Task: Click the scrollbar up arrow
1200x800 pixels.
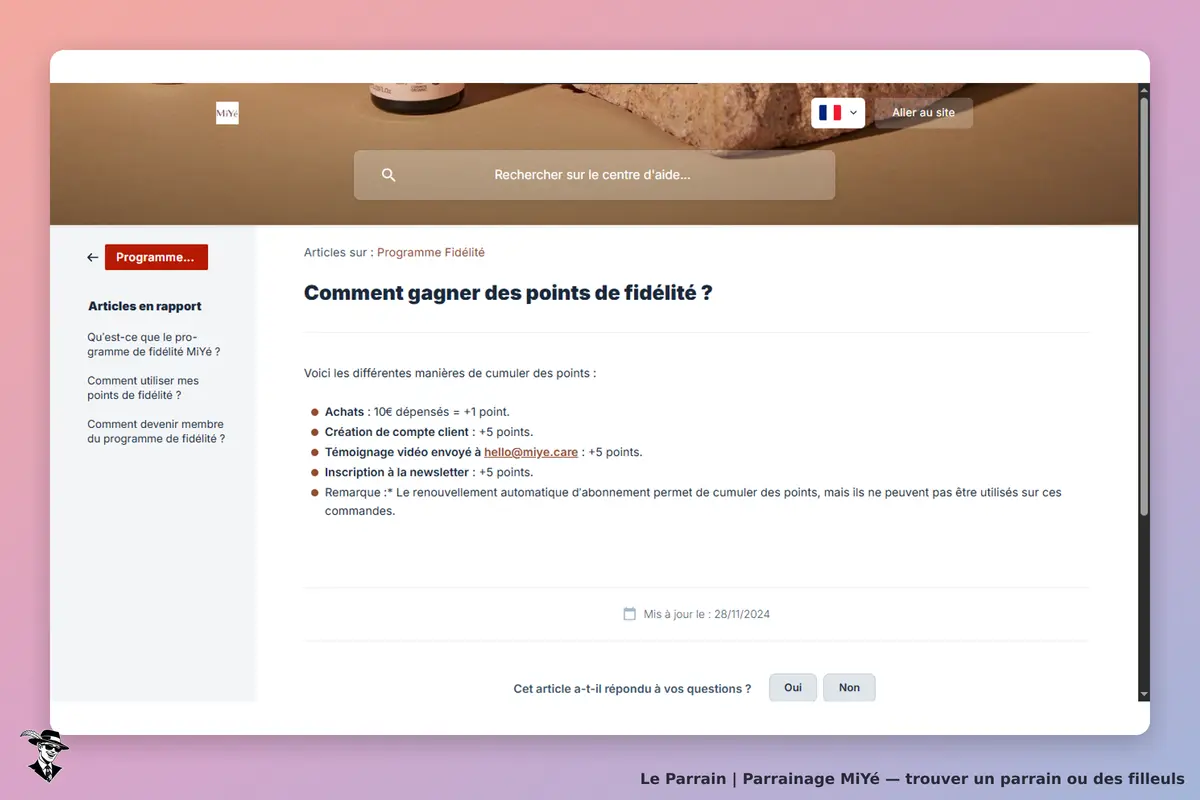Action: 1144,89
